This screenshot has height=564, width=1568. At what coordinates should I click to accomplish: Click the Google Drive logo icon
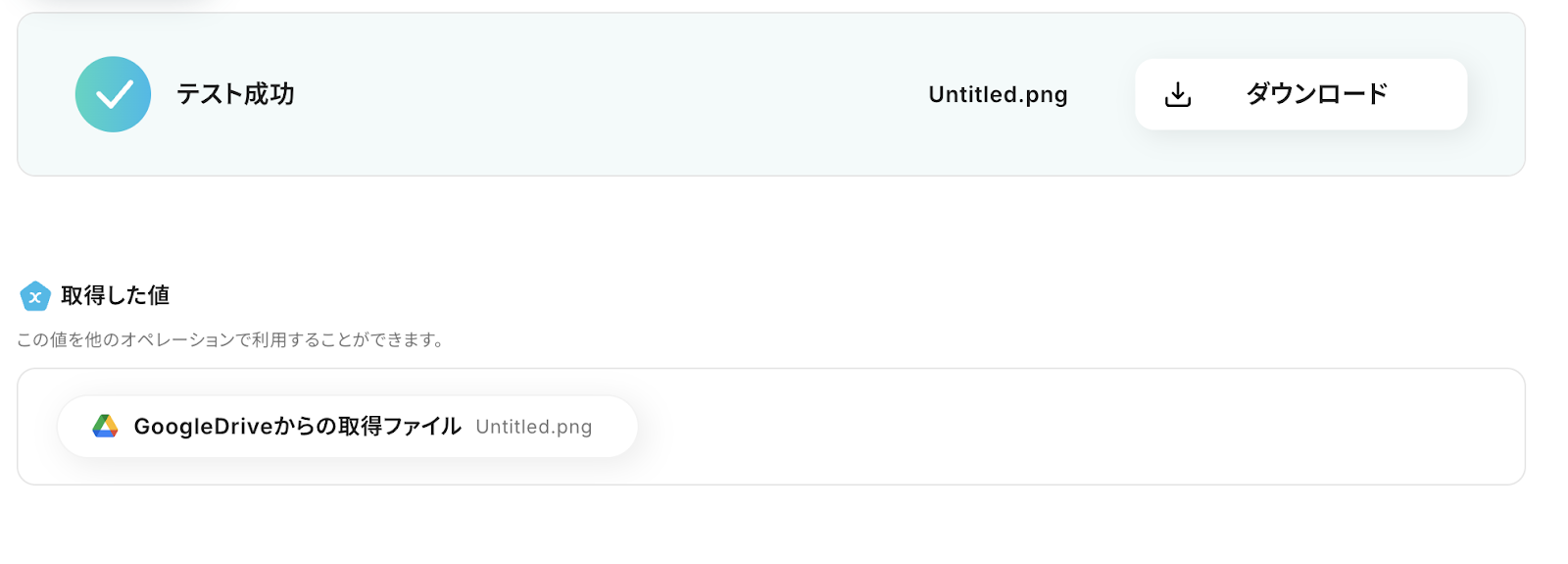point(105,426)
